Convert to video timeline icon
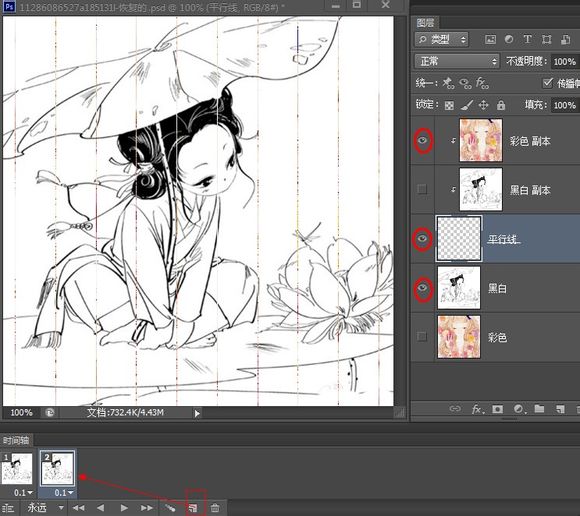This screenshot has height=516, width=580. (x=8, y=508)
